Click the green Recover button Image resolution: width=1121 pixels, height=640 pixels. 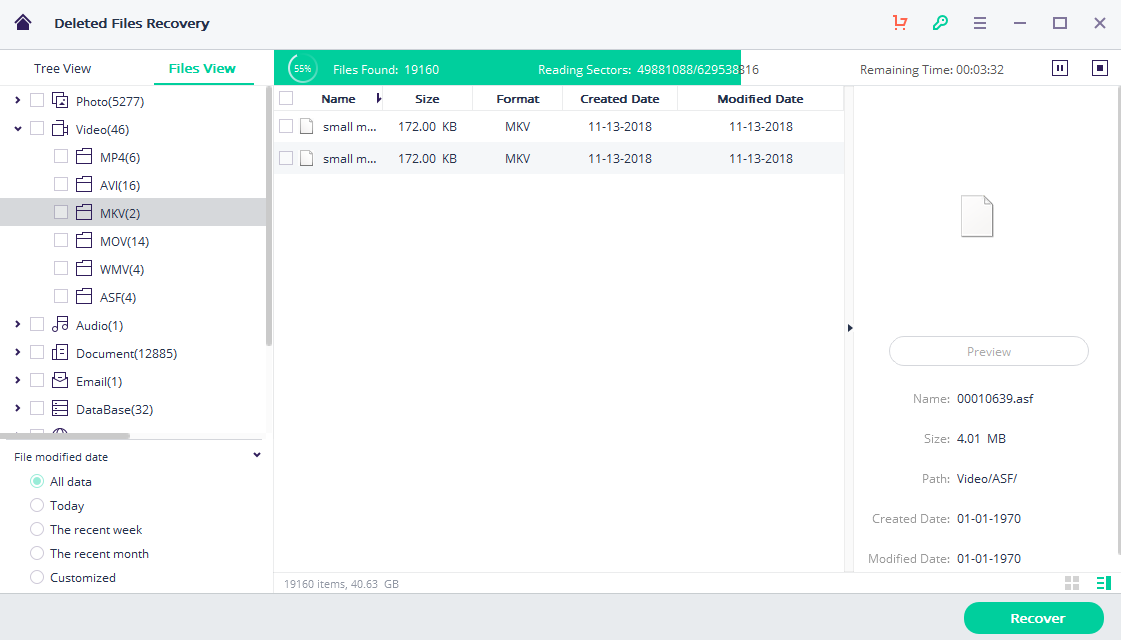pos(1033,618)
